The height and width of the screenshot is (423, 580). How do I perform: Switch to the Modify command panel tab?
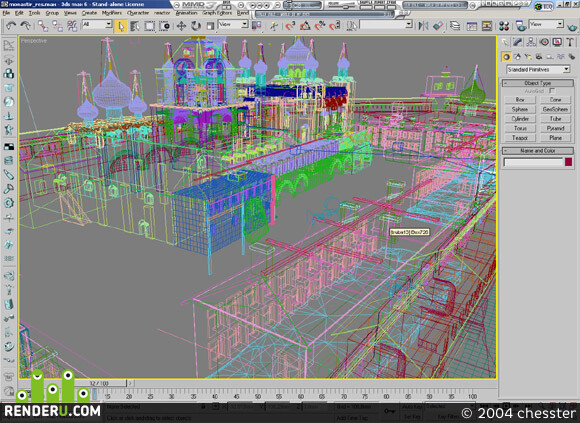click(518, 42)
